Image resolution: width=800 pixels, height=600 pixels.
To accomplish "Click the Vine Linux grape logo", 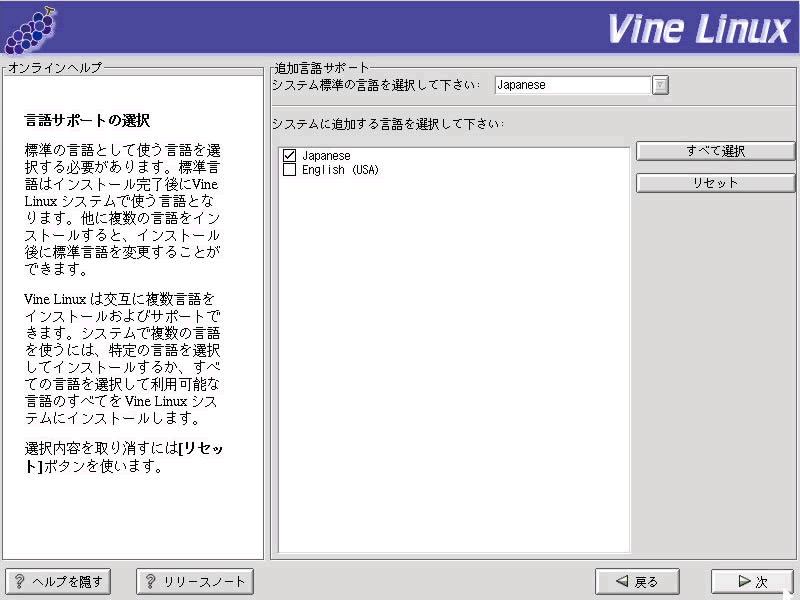I will [x=30, y=30].
